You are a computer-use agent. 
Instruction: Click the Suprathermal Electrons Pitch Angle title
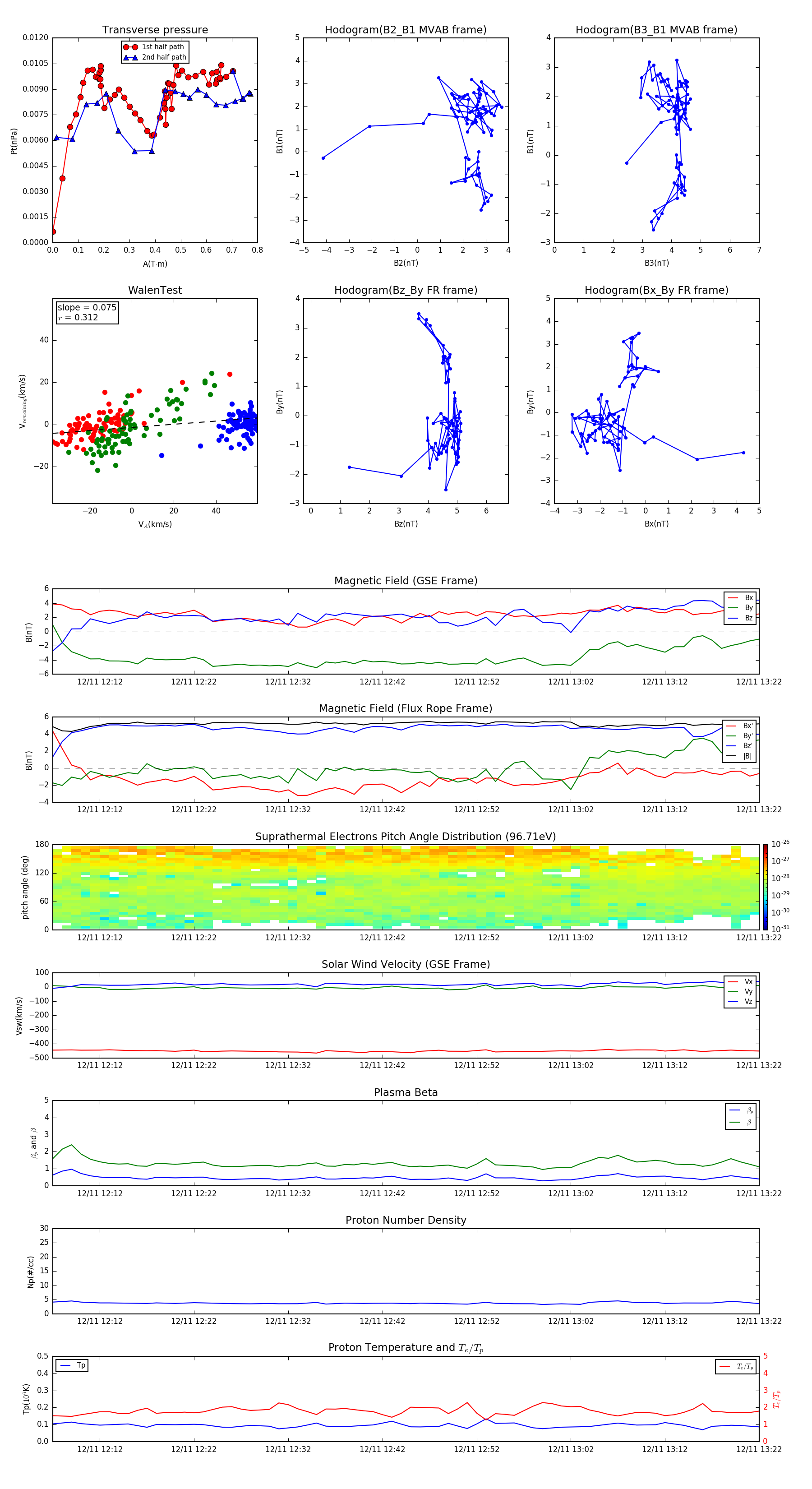[x=406, y=837]
